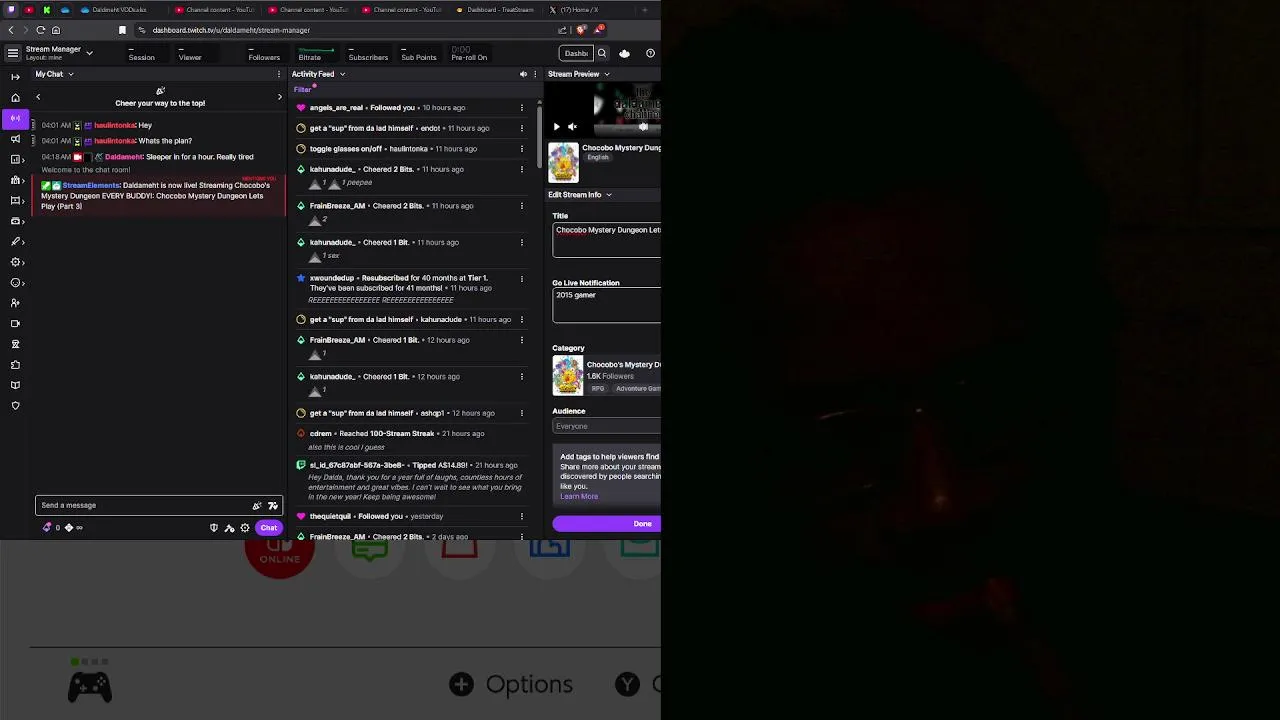Click the Go Live Notification text field

click(x=606, y=305)
